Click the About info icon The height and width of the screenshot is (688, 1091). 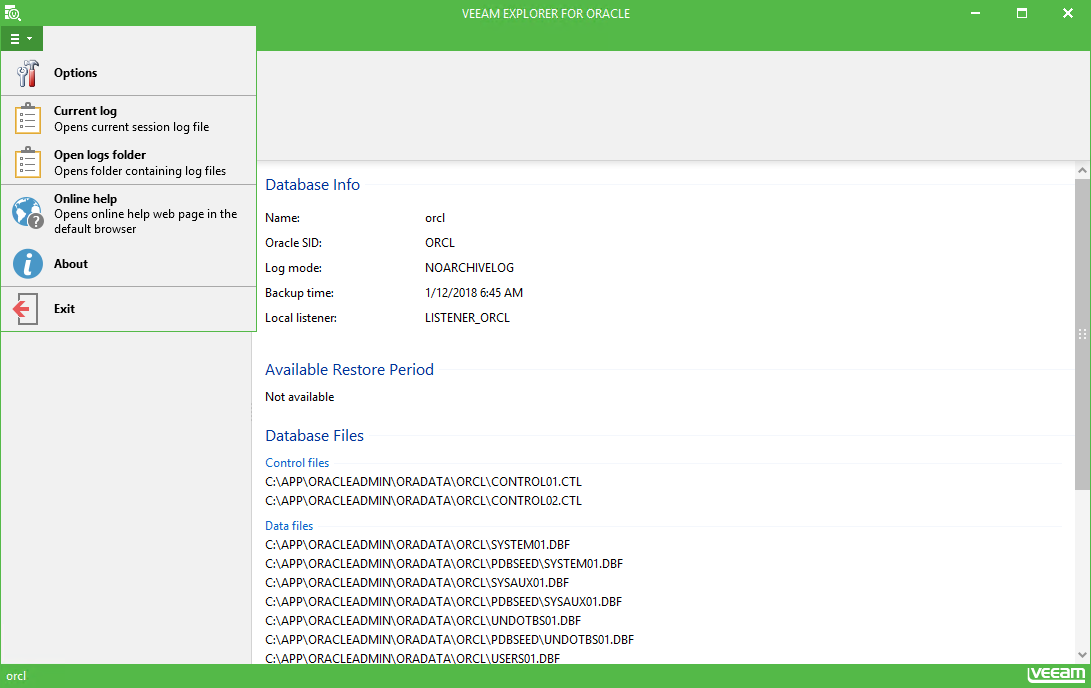click(x=28, y=264)
